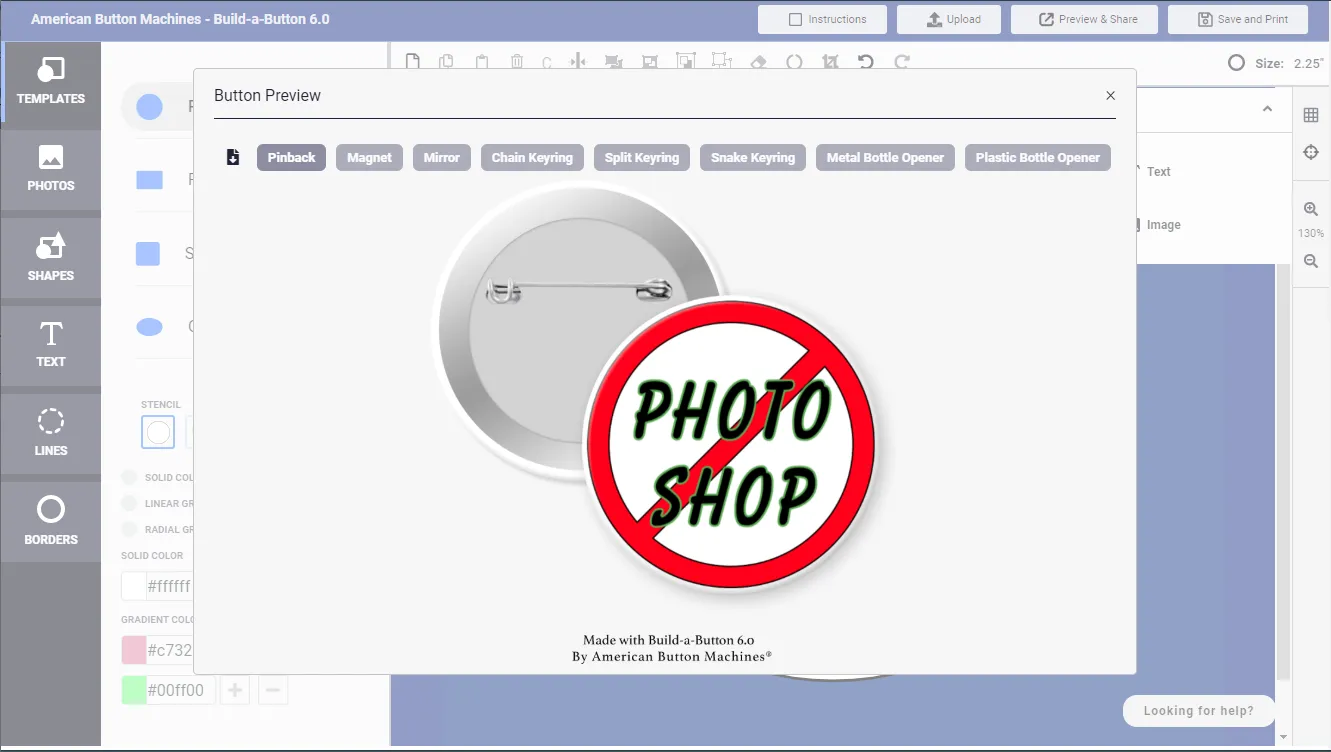Click the paste toolbar icon
This screenshot has width=1331, height=752.
482,62
